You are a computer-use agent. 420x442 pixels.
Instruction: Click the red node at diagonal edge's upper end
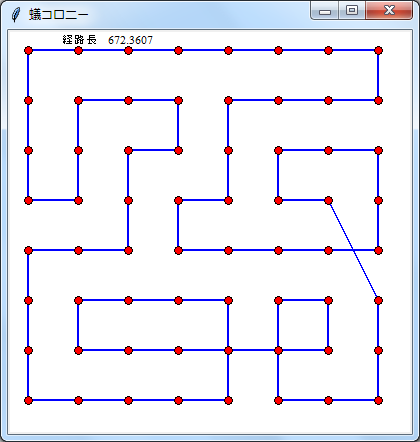pos(328,200)
